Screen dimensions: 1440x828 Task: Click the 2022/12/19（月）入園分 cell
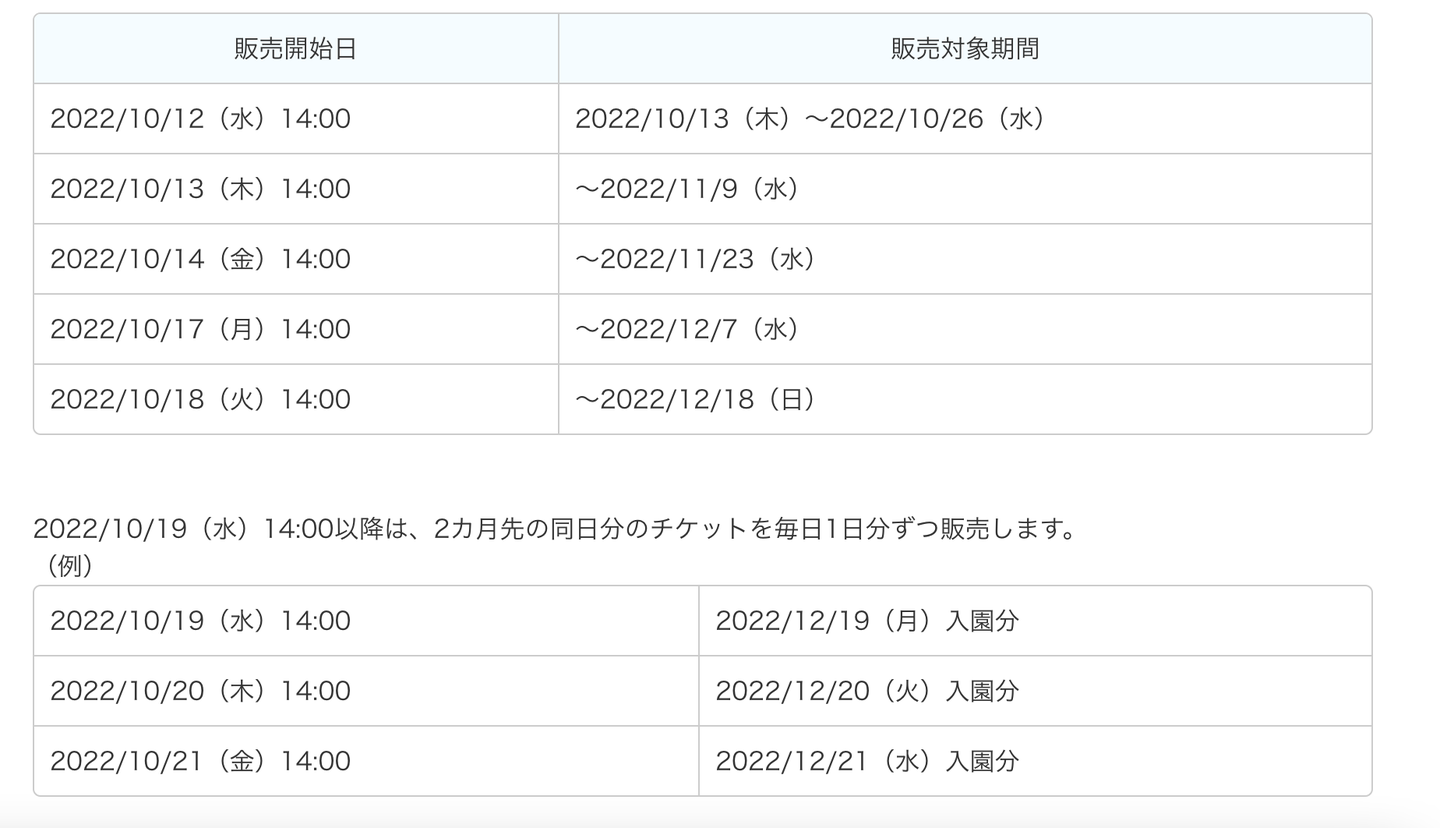pos(867,621)
